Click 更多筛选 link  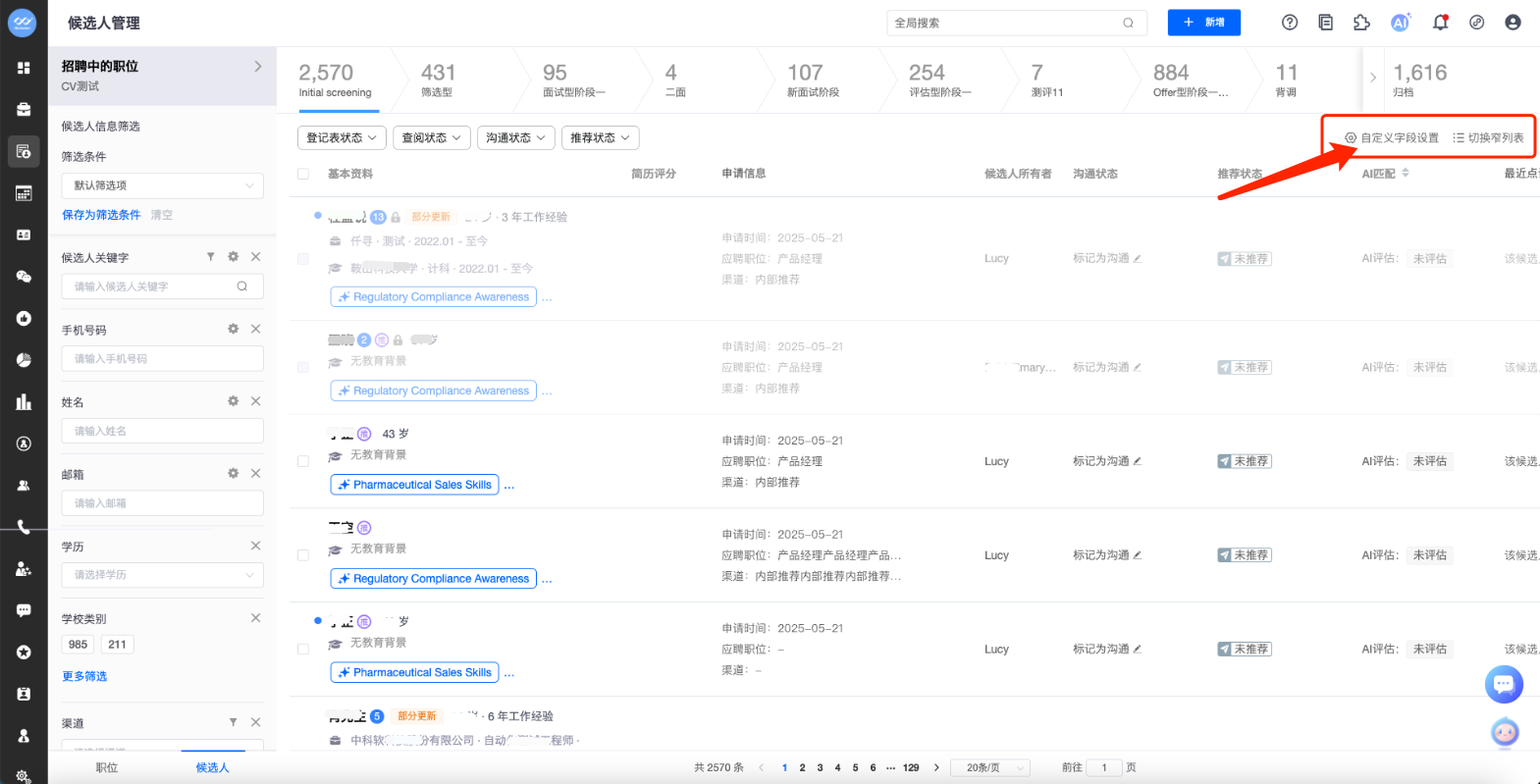tap(84, 676)
